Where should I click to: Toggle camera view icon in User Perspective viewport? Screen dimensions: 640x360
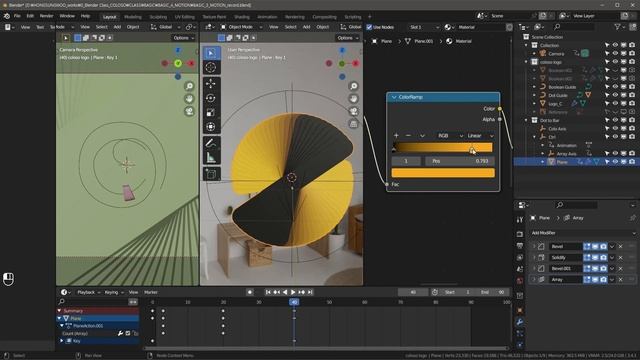coord(354,111)
